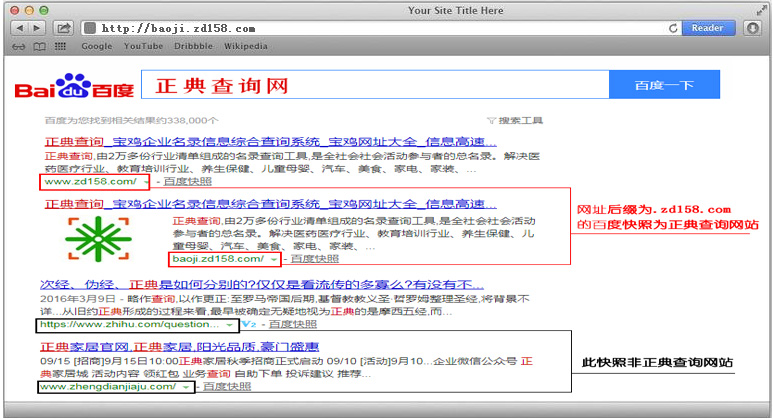Click window title Your Site Title Here
This screenshot has width=773, height=420.
tap(456, 10)
